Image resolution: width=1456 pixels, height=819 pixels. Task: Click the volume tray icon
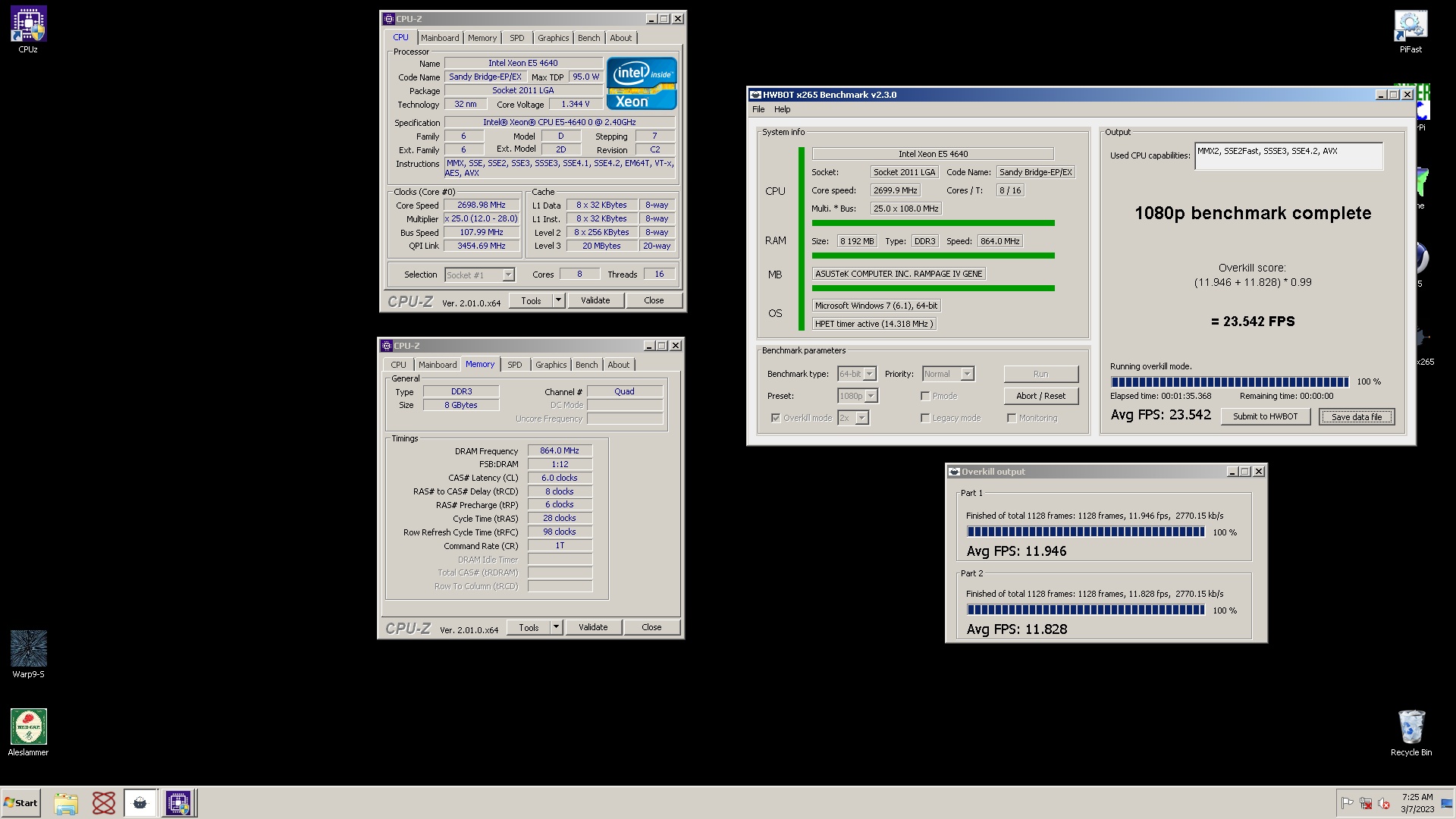[1383, 803]
